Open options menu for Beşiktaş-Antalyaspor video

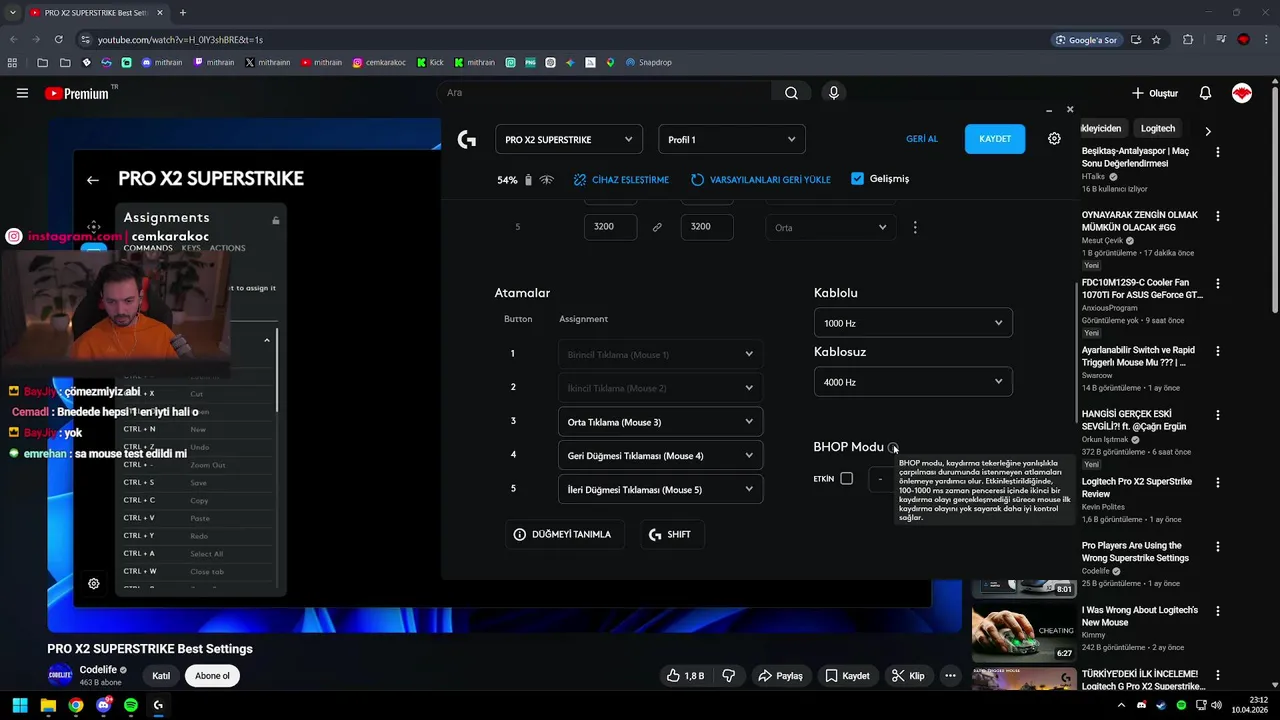(1217, 152)
